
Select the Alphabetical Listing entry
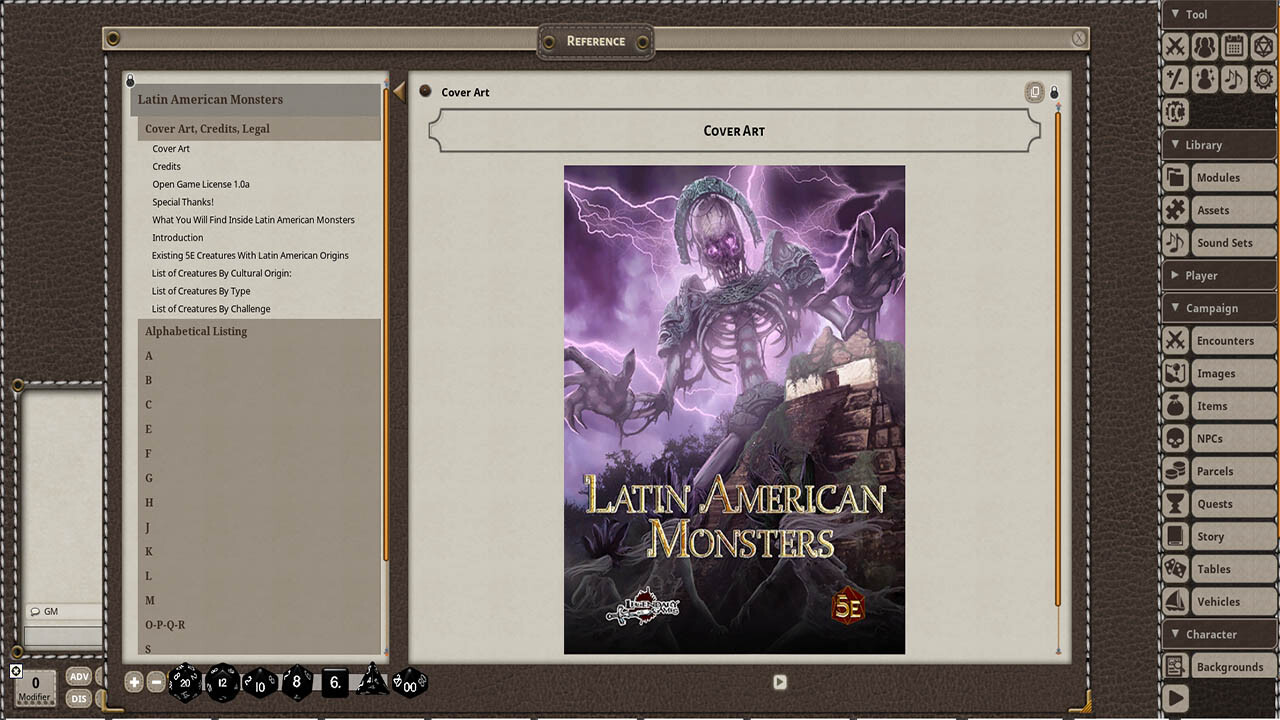195,331
